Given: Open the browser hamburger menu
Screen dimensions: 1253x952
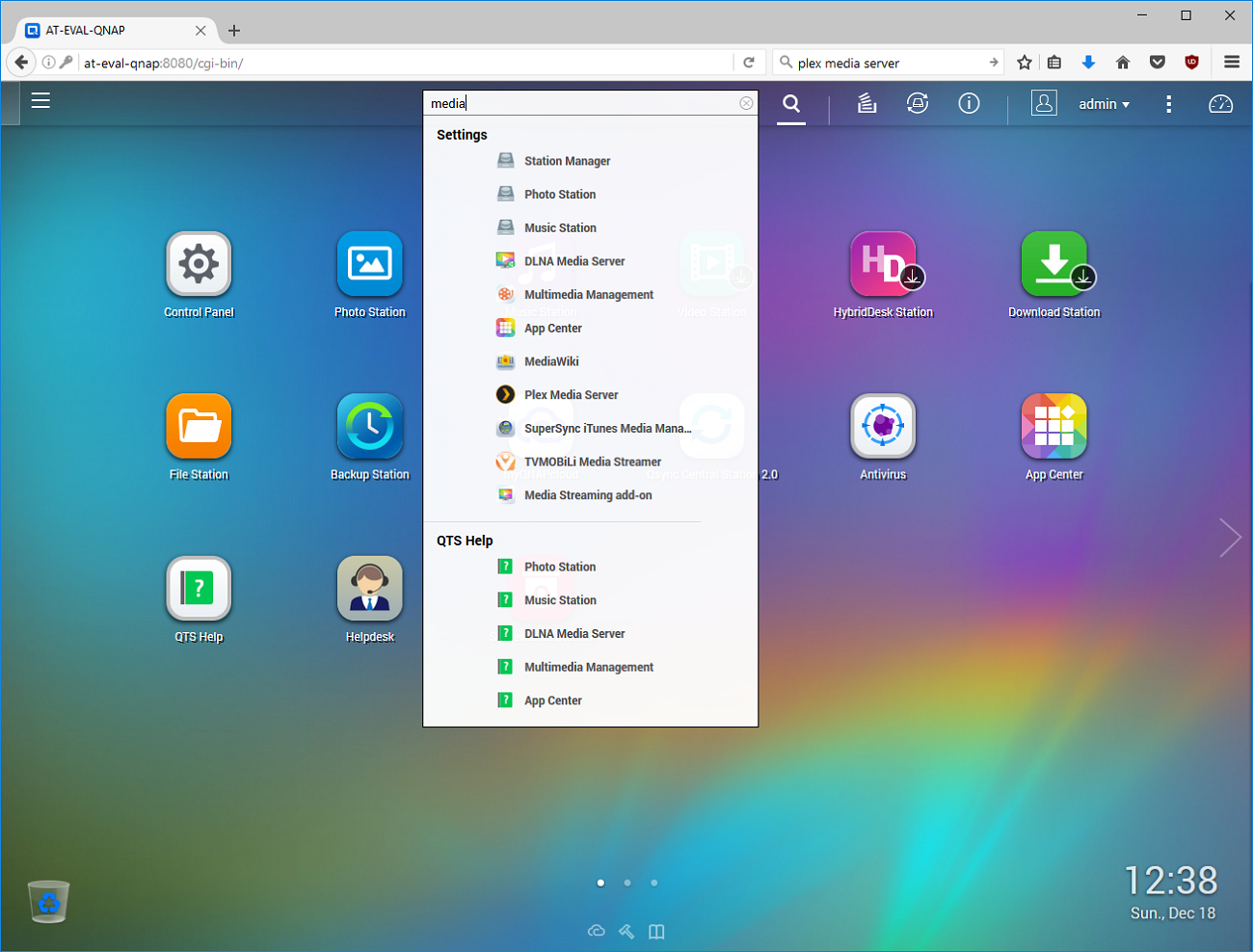Looking at the screenshot, I should [1232, 63].
